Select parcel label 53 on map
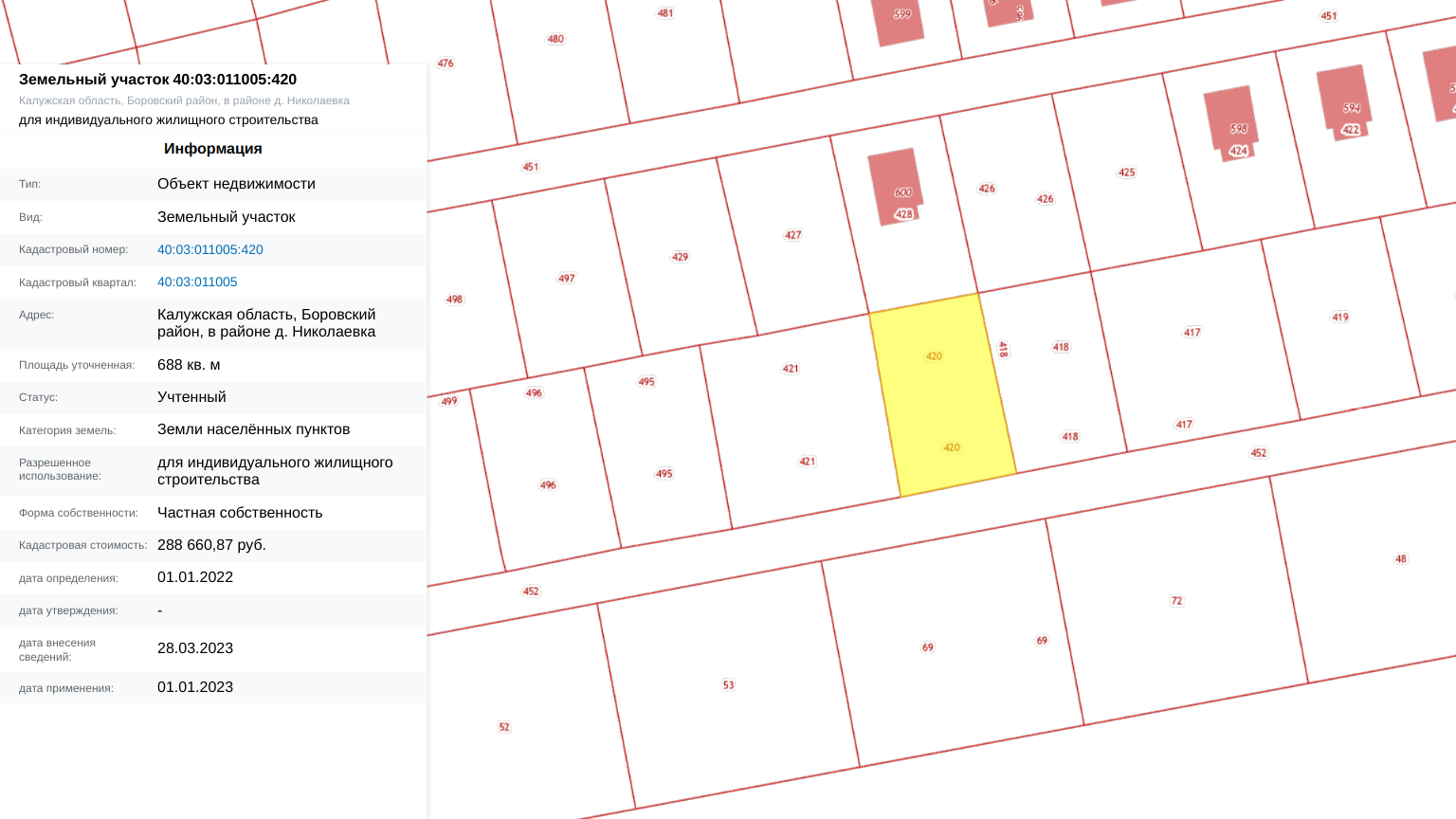This screenshot has width=1456, height=819. (728, 685)
